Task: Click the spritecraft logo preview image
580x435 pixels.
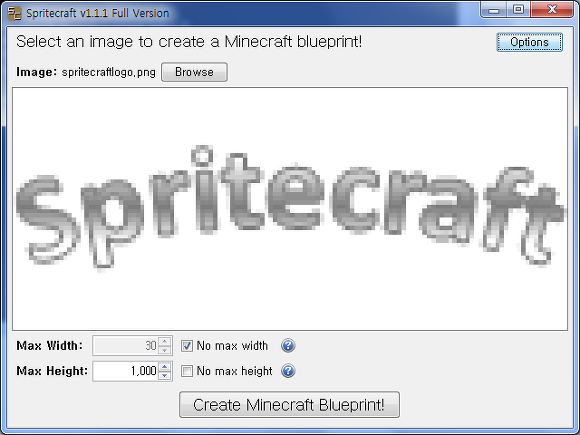Action: 290,209
